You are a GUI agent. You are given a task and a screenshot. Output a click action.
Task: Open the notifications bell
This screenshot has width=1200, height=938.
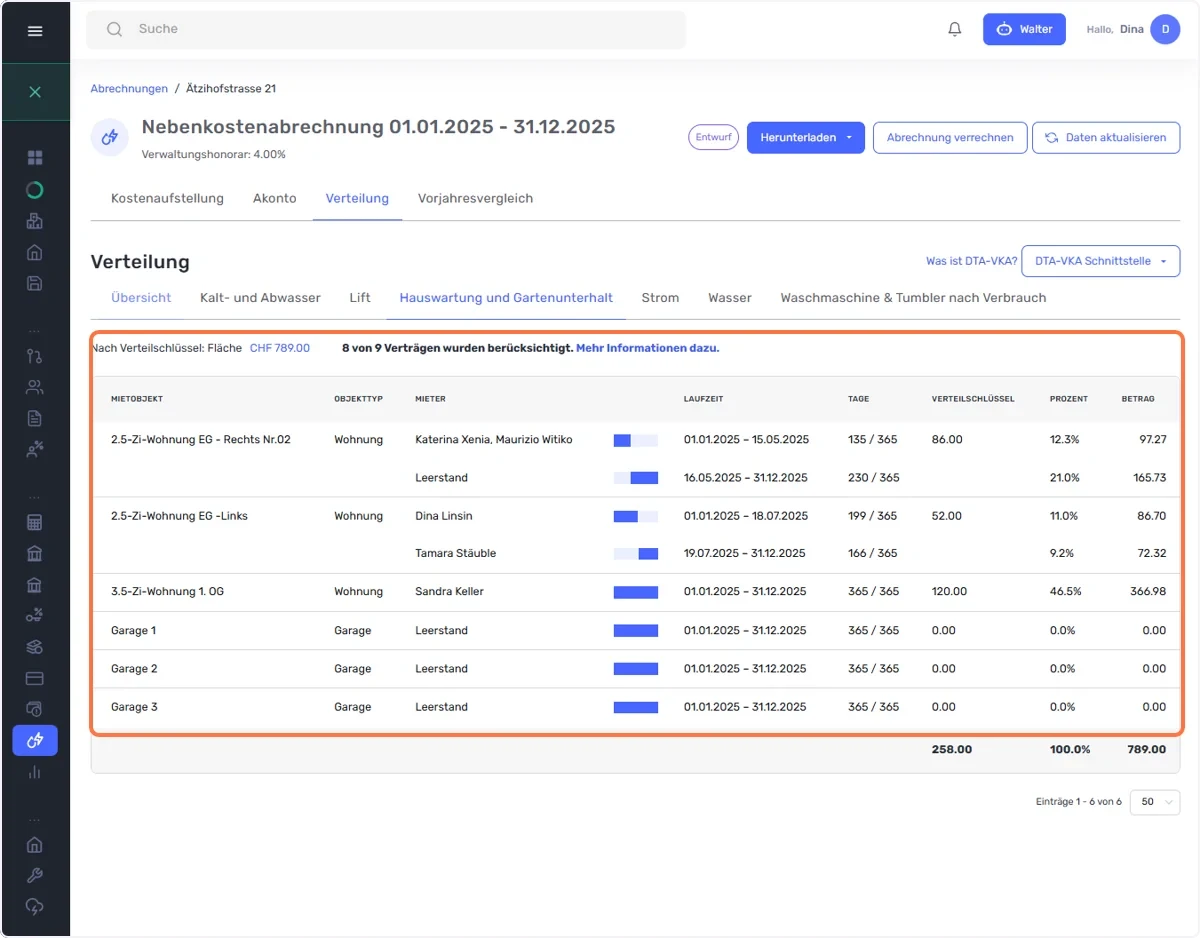(x=955, y=29)
